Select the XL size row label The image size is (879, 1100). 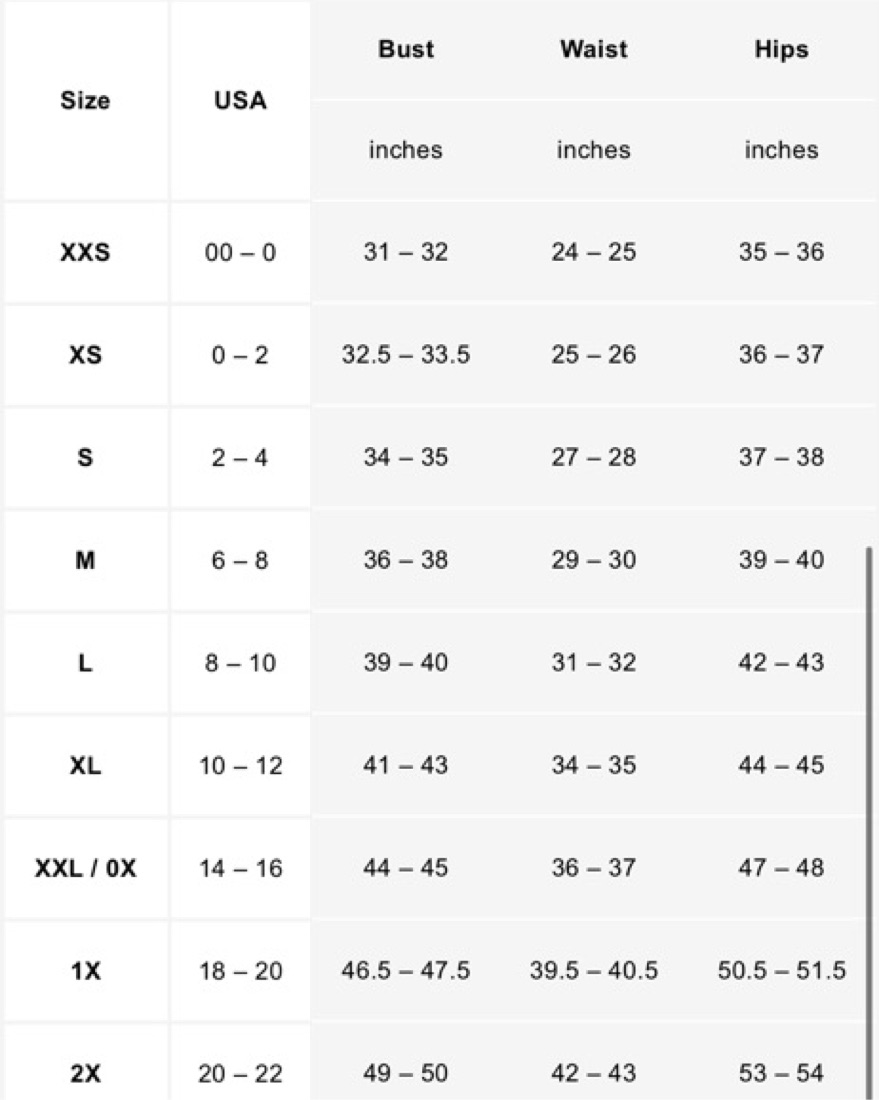[x=85, y=765]
